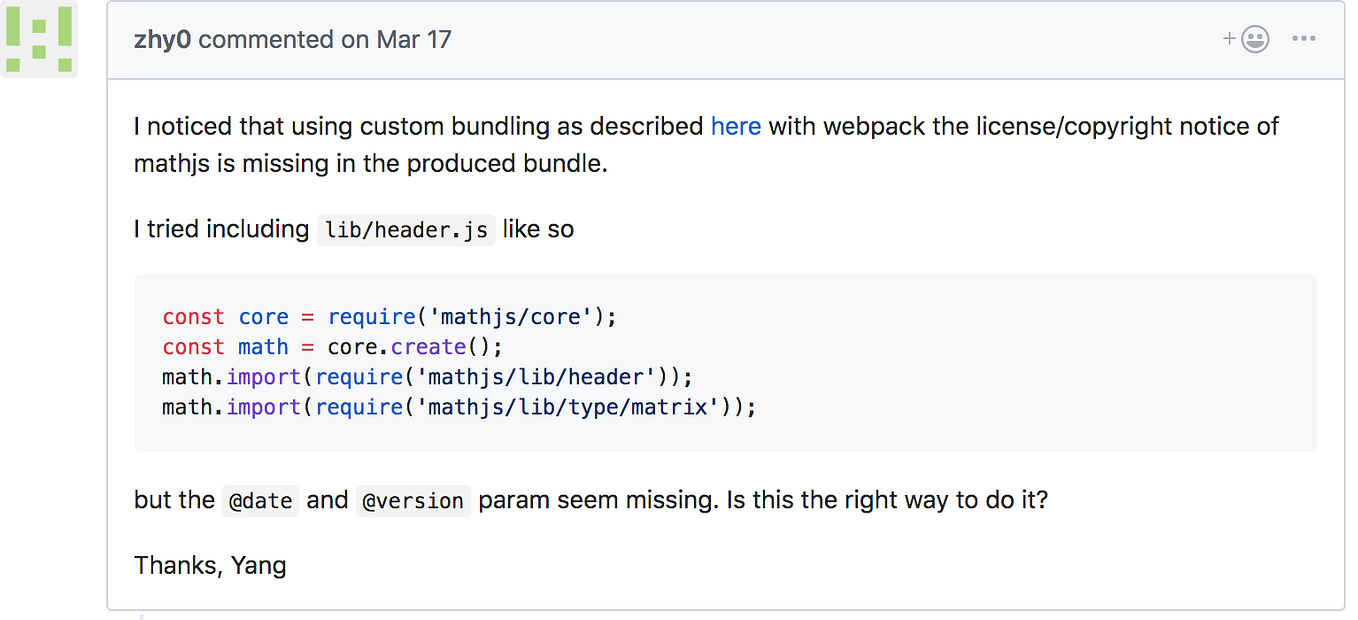Open the more-options dropdown in comment header
The height and width of the screenshot is (620, 1358).
tap(1303, 39)
